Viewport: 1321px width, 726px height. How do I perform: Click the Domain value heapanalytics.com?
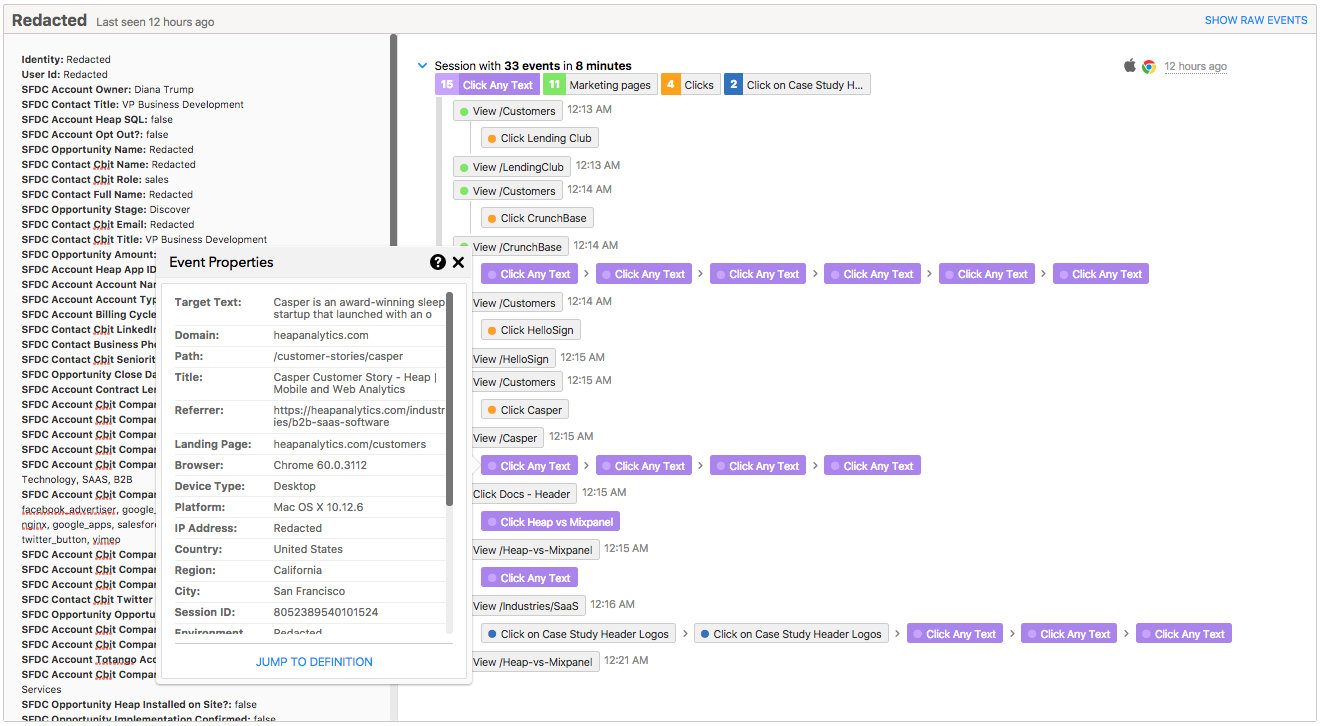[x=321, y=335]
